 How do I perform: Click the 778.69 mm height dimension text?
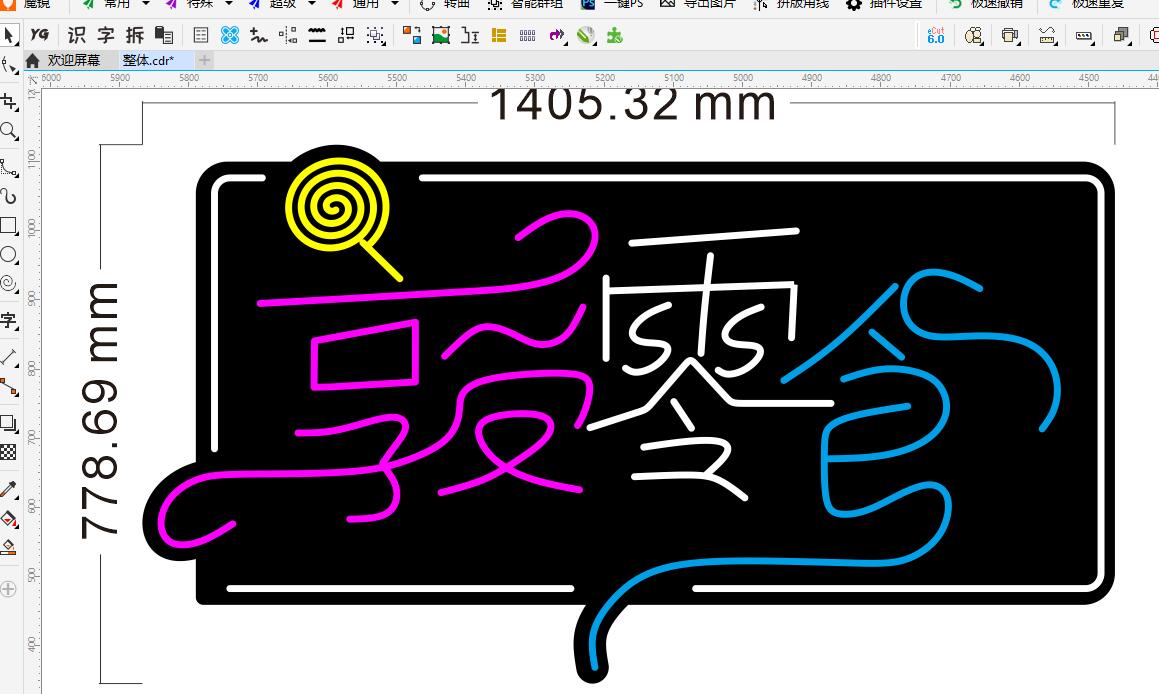point(98,411)
